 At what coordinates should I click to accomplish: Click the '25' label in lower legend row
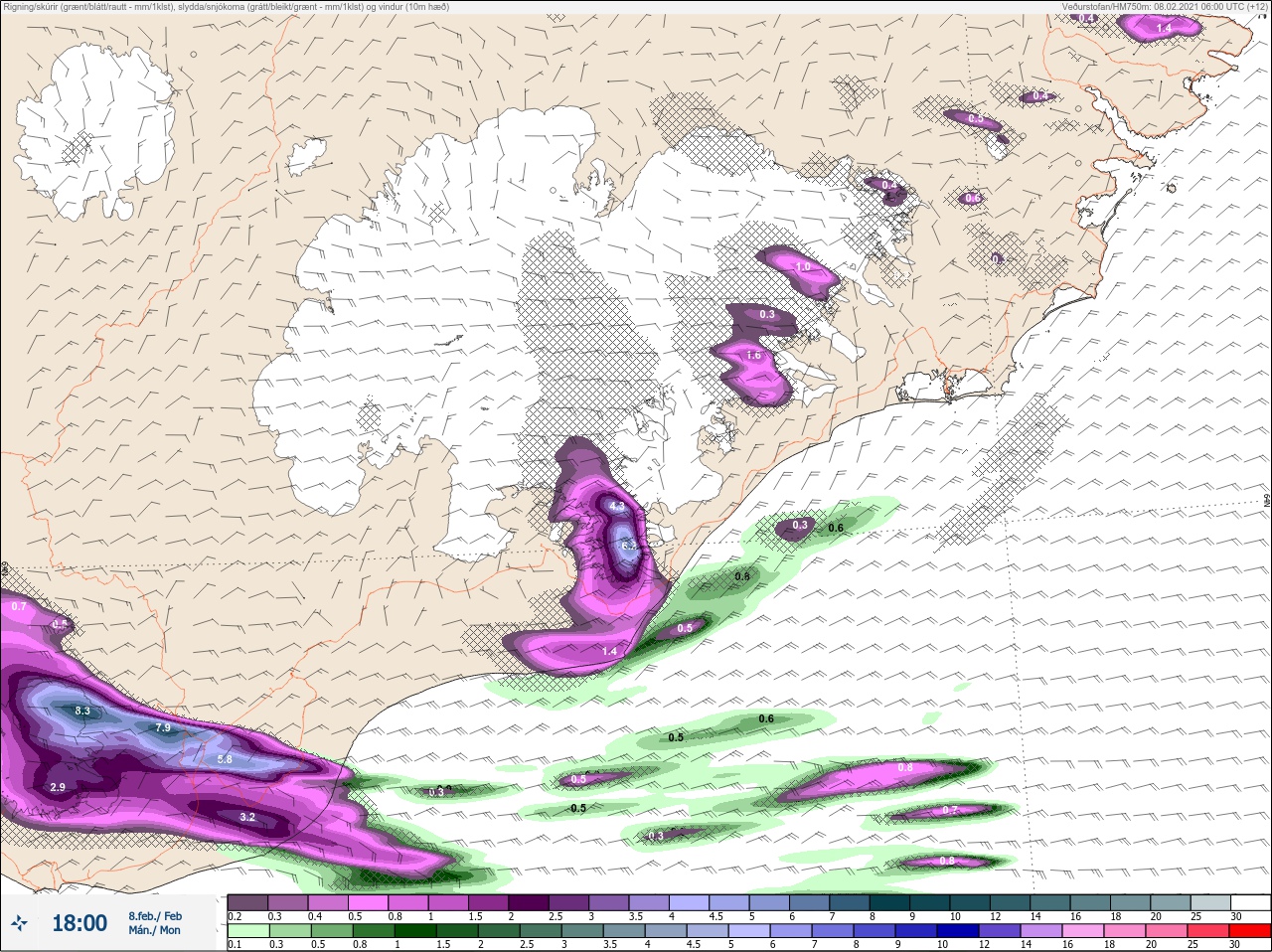tap(1192, 944)
